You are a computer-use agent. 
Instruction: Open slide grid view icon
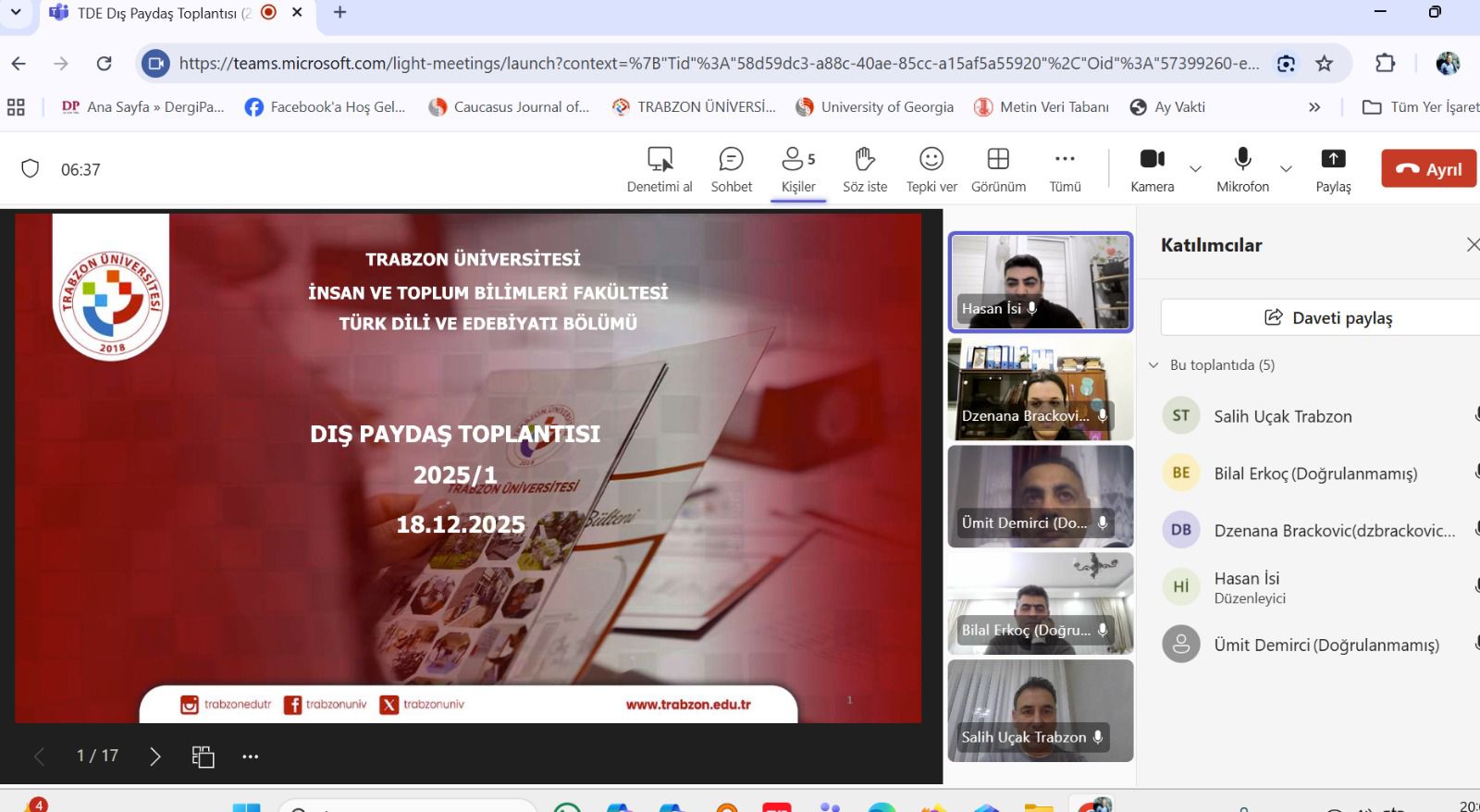pos(203,757)
